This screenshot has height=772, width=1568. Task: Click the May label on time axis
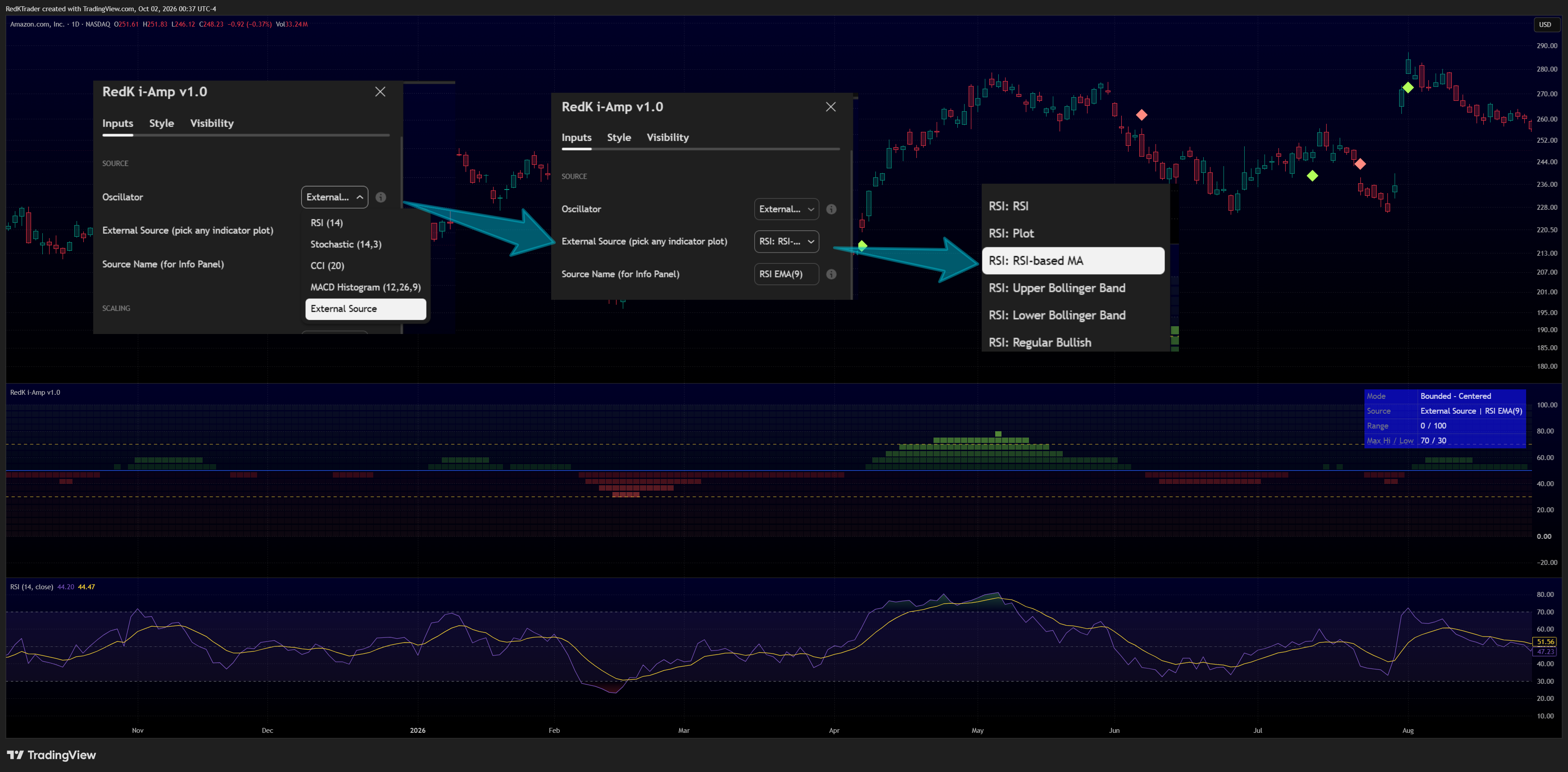pyautogui.click(x=977, y=731)
